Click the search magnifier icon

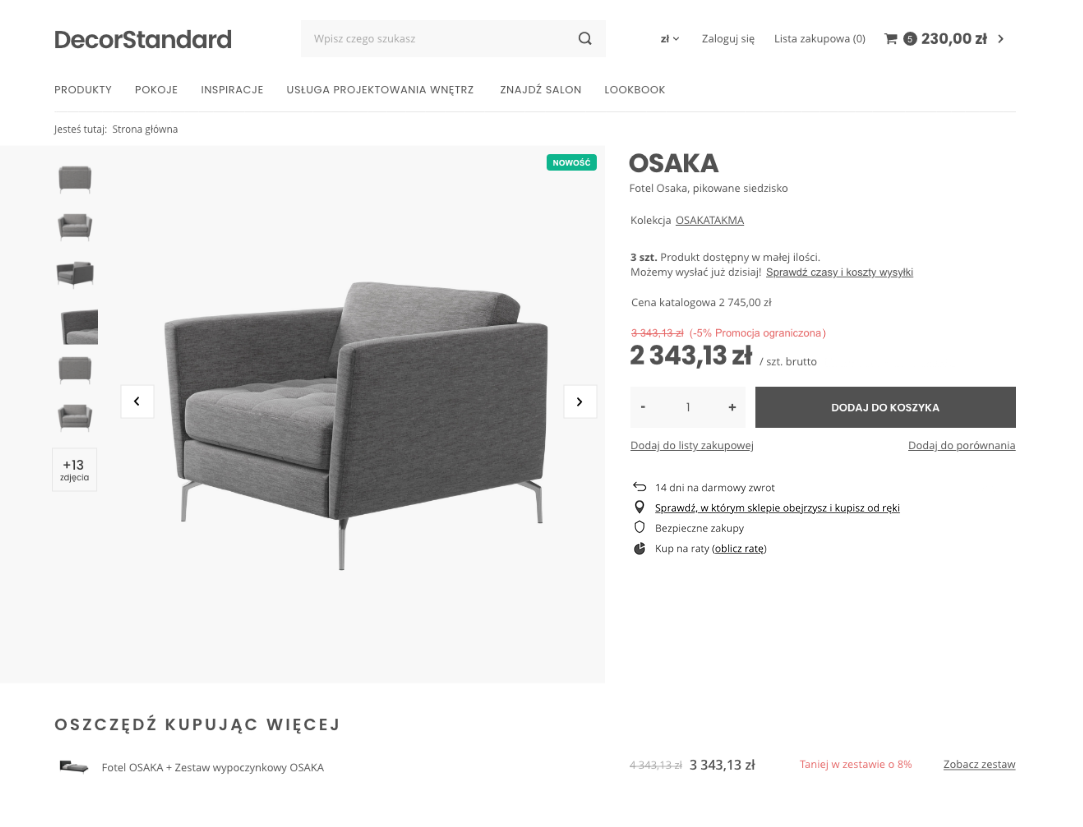[585, 39]
